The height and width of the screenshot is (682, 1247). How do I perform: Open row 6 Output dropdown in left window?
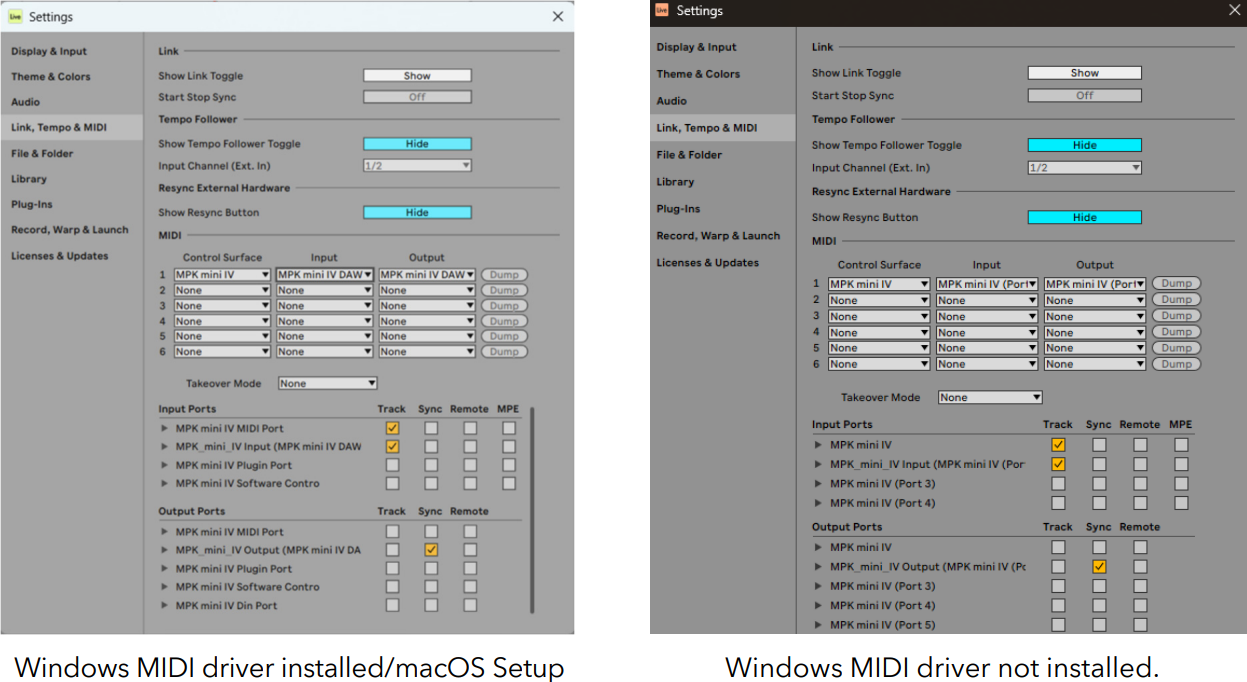coord(427,352)
